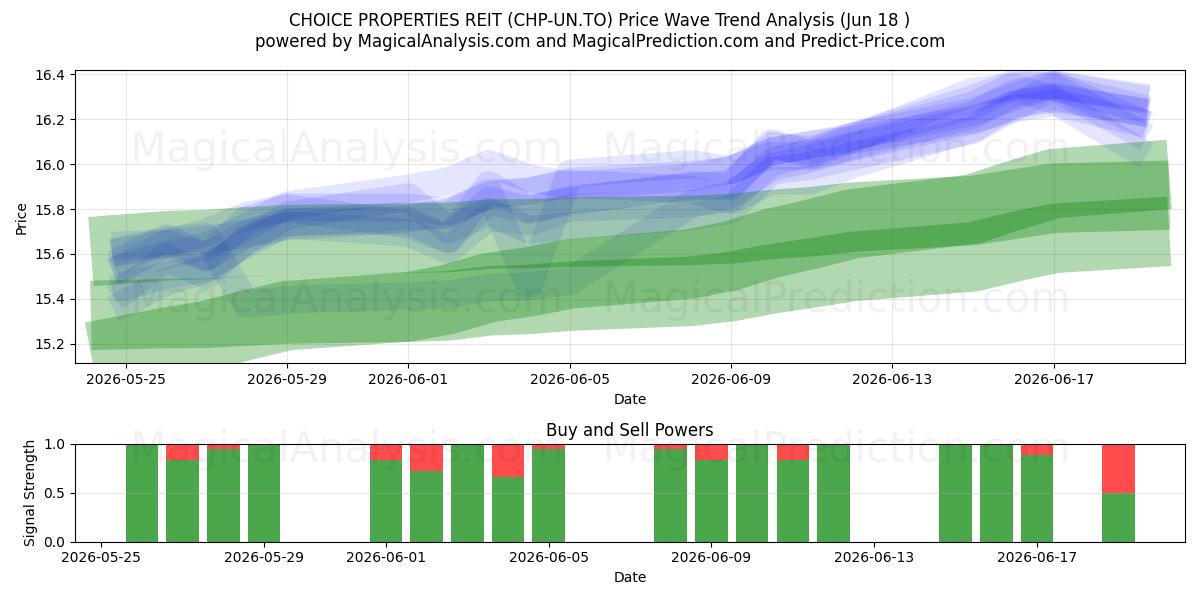This screenshot has height=600, width=1200.
Task: Click the CHOICE PROPERTIES REIT chart title
Action: pyautogui.click(x=600, y=20)
